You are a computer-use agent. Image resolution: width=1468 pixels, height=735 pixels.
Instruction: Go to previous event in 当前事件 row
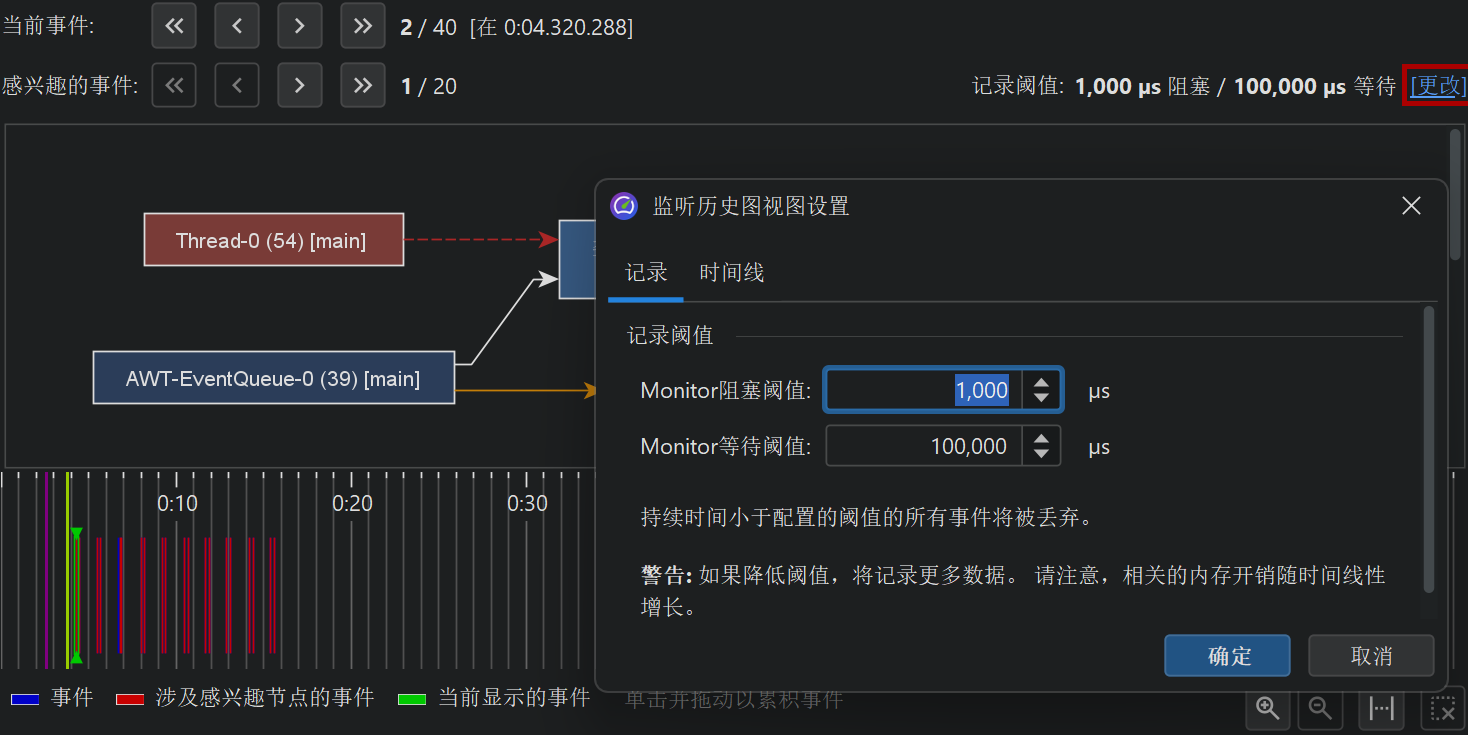coord(237,26)
